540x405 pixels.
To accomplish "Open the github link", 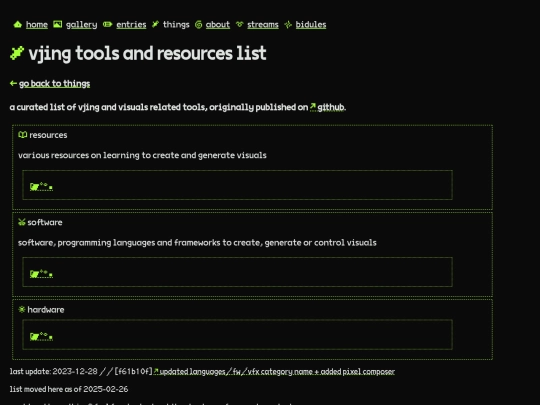I will click(x=331, y=107).
